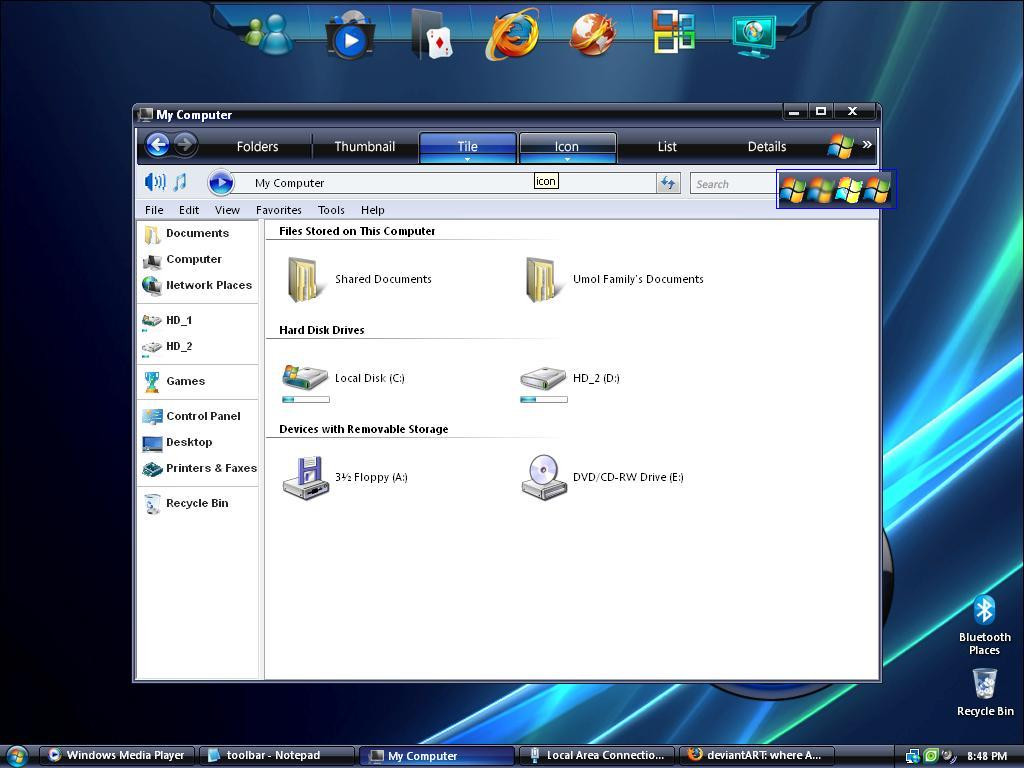1024x768 pixels.
Task: Select HD_2 (D:) drive
Action: coord(569,379)
